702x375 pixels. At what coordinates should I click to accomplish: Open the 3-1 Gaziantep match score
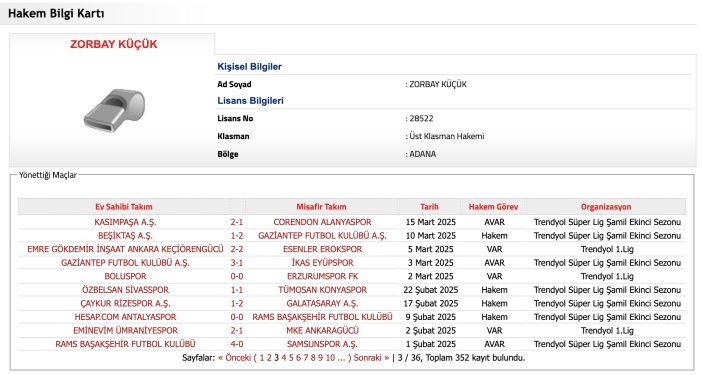pos(237,263)
